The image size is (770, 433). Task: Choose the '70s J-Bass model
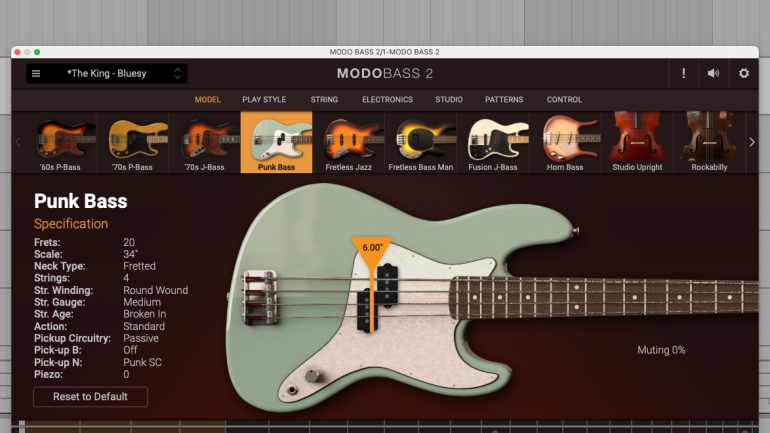tap(205, 142)
